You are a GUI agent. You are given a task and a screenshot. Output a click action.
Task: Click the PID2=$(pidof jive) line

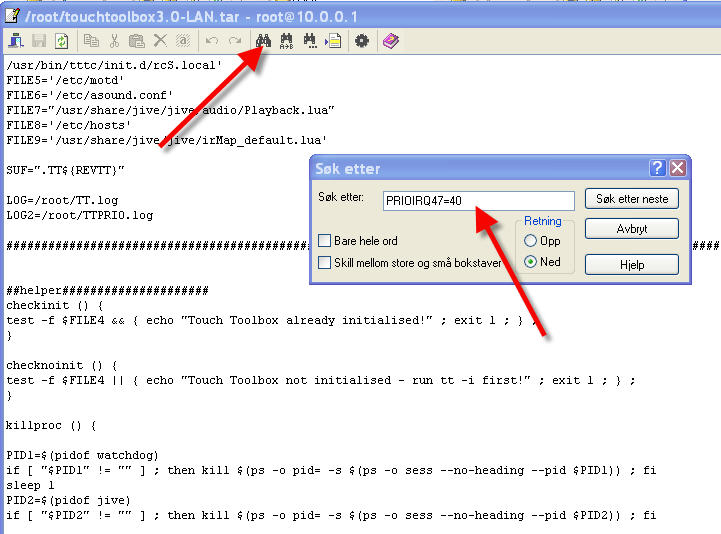point(69,500)
